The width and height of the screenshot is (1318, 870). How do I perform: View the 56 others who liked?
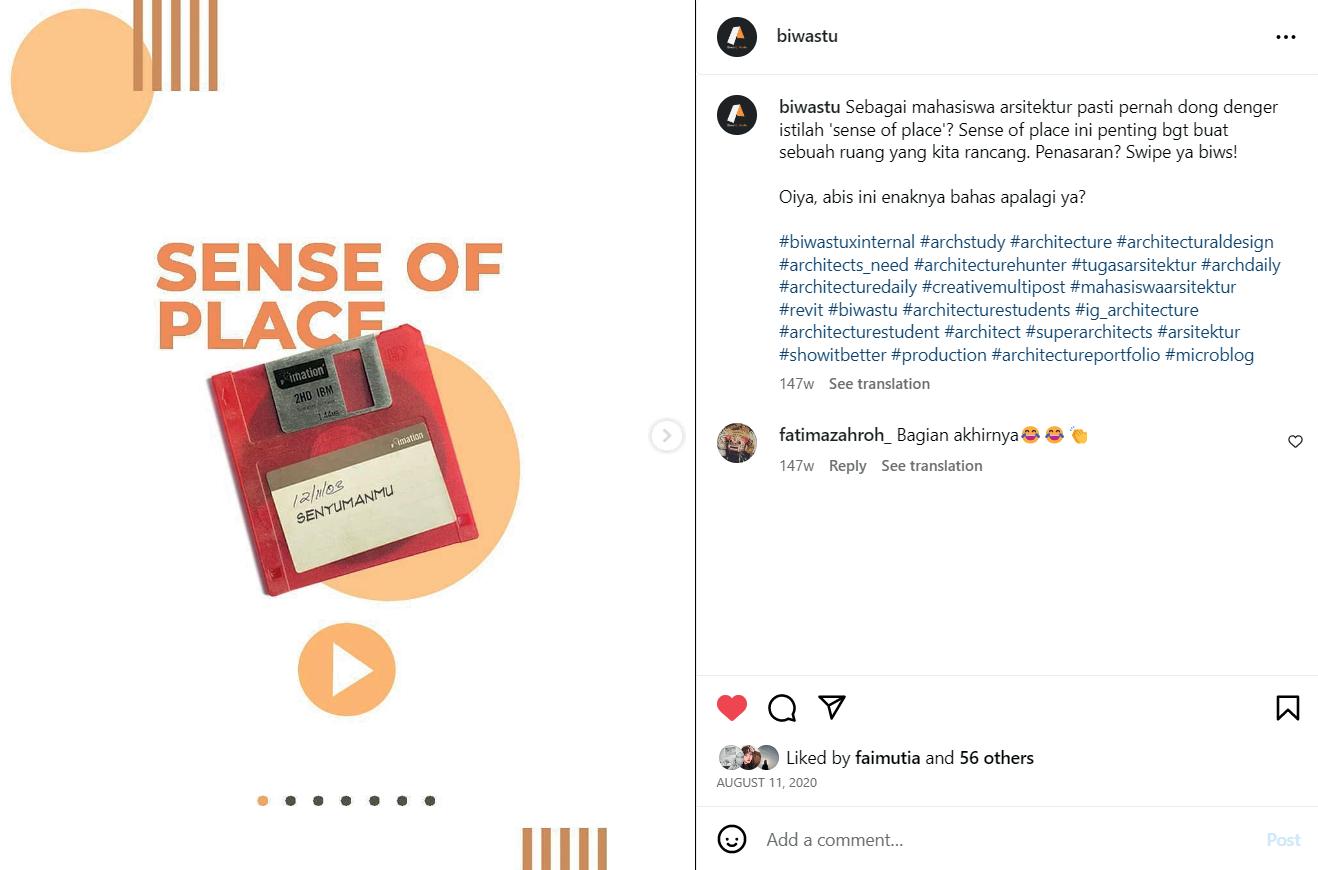click(x=996, y=758)
